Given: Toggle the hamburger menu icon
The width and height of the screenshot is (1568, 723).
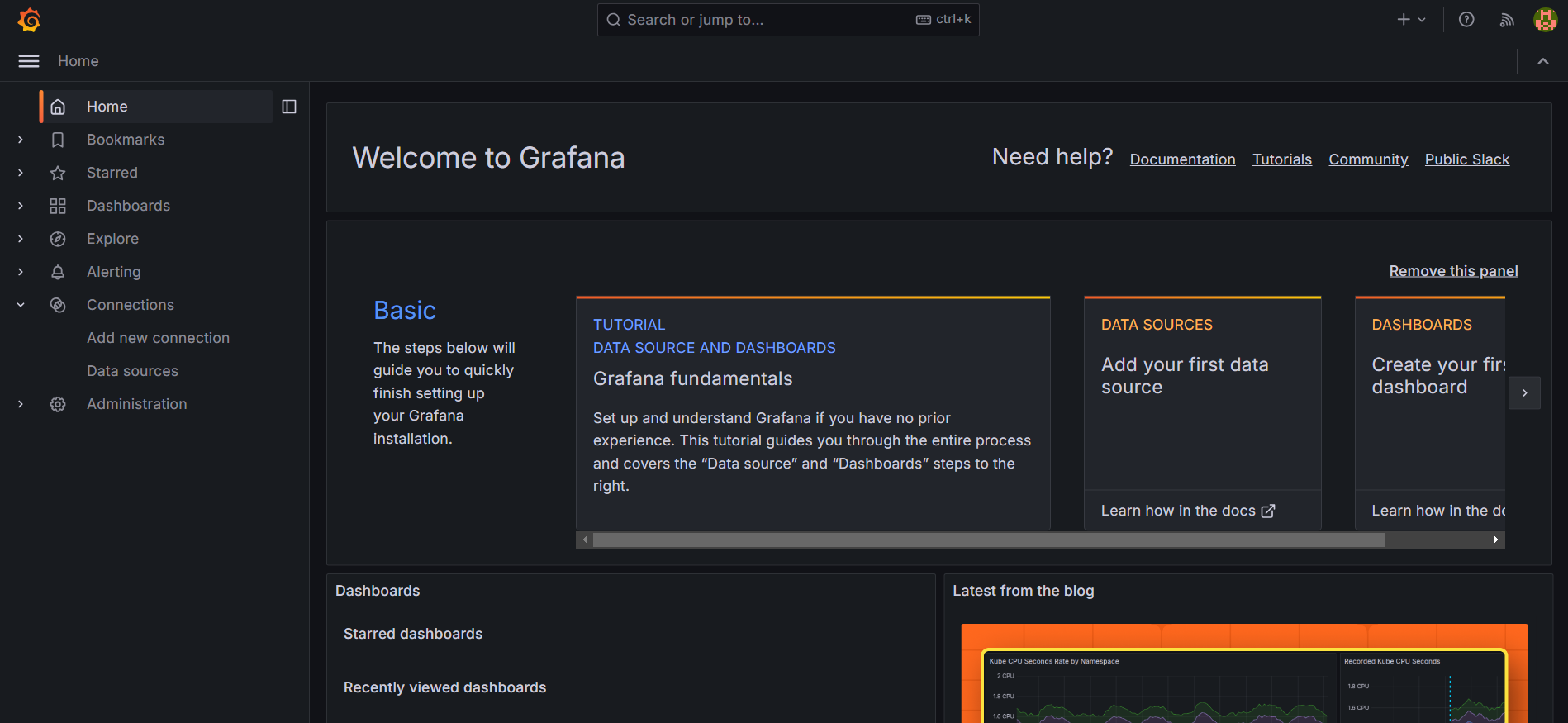Looking at the screenshot, I should click(29, 61).
